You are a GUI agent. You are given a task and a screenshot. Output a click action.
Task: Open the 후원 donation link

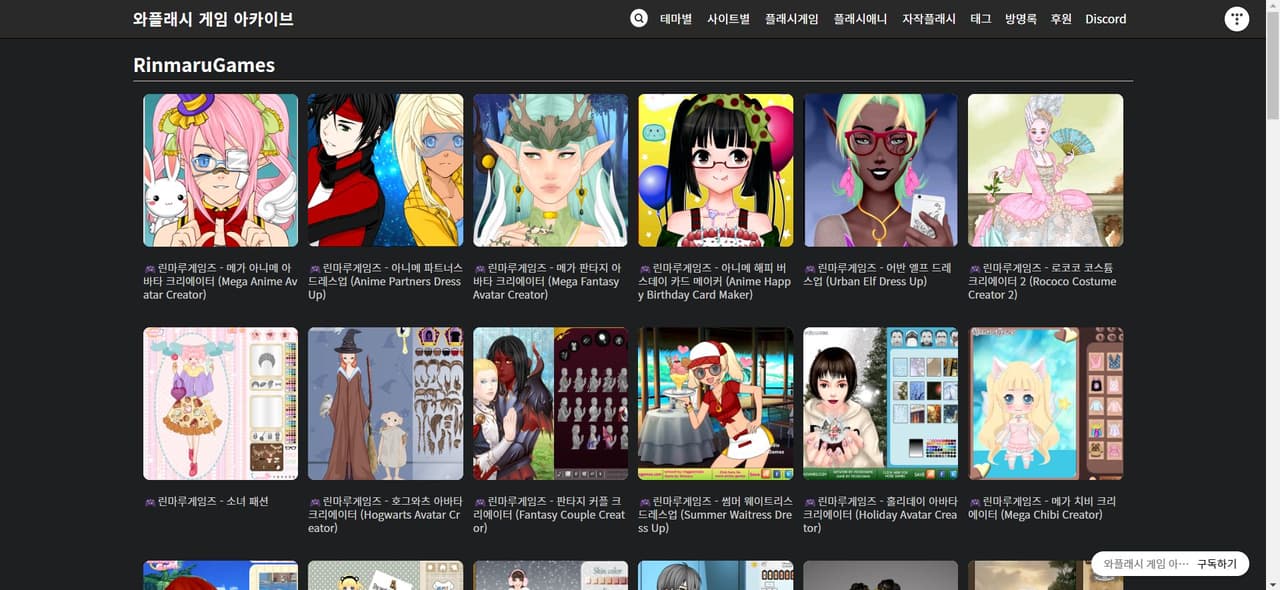[x=1061, y=19]
